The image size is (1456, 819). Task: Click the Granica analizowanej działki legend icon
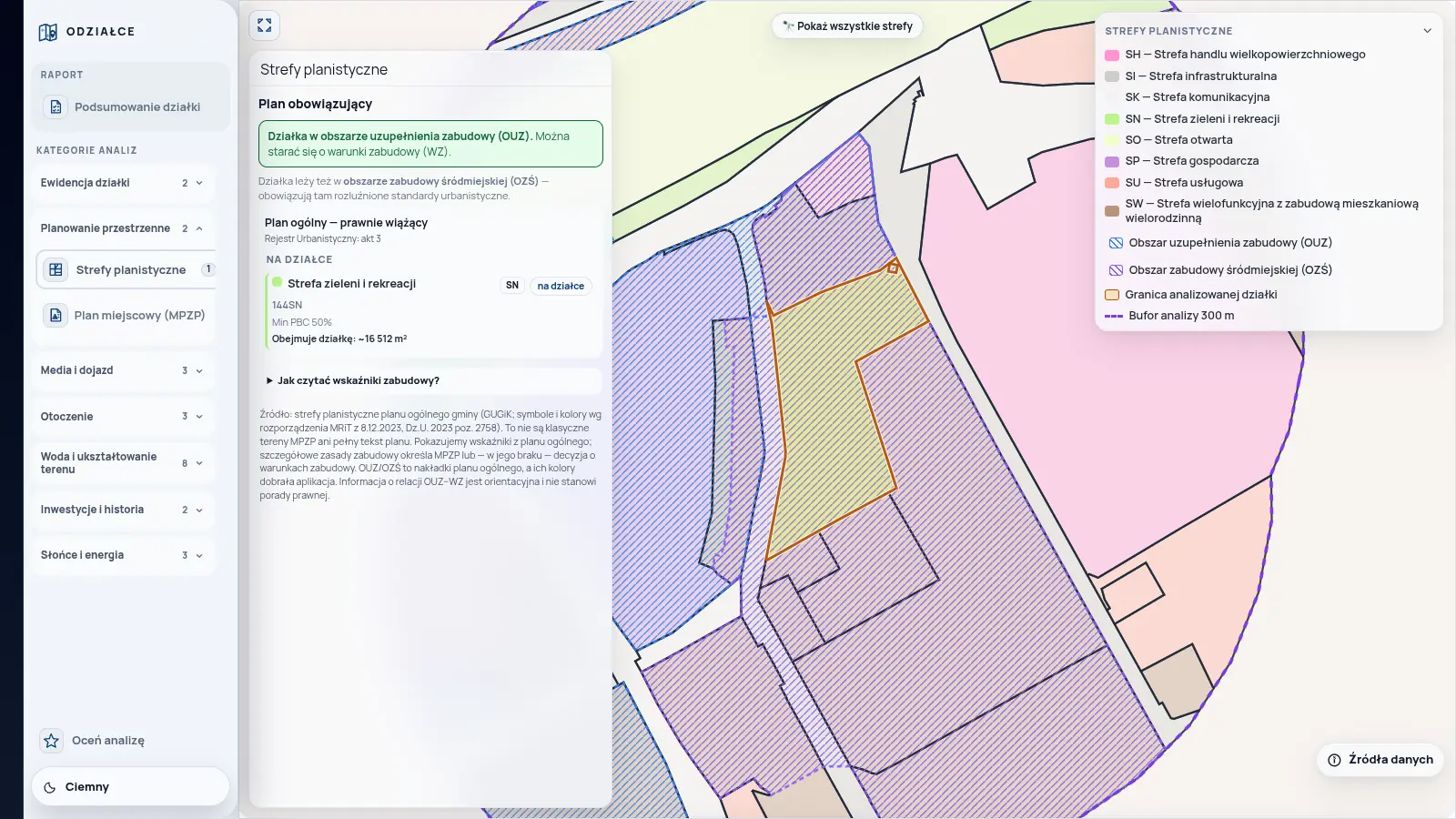pos(1112,295)
